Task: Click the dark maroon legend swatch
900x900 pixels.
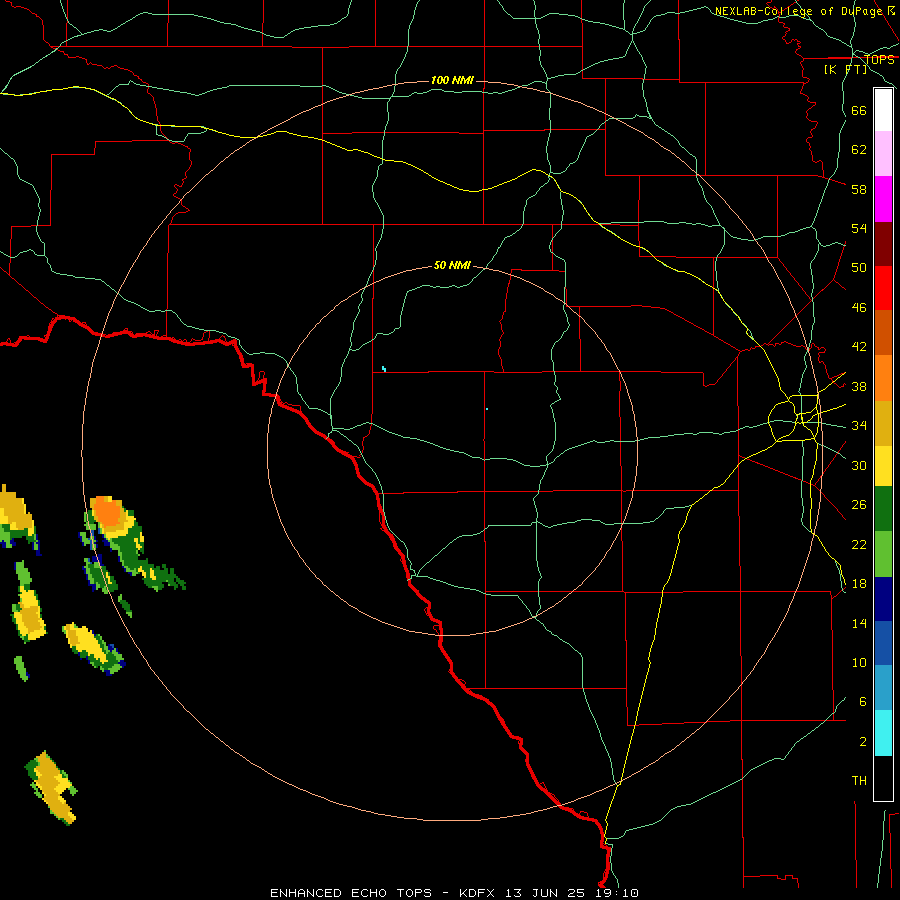Action: pos(883,244)
